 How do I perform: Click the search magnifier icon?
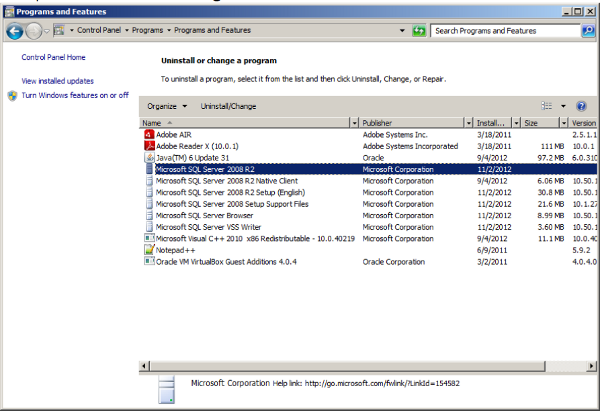588,31
